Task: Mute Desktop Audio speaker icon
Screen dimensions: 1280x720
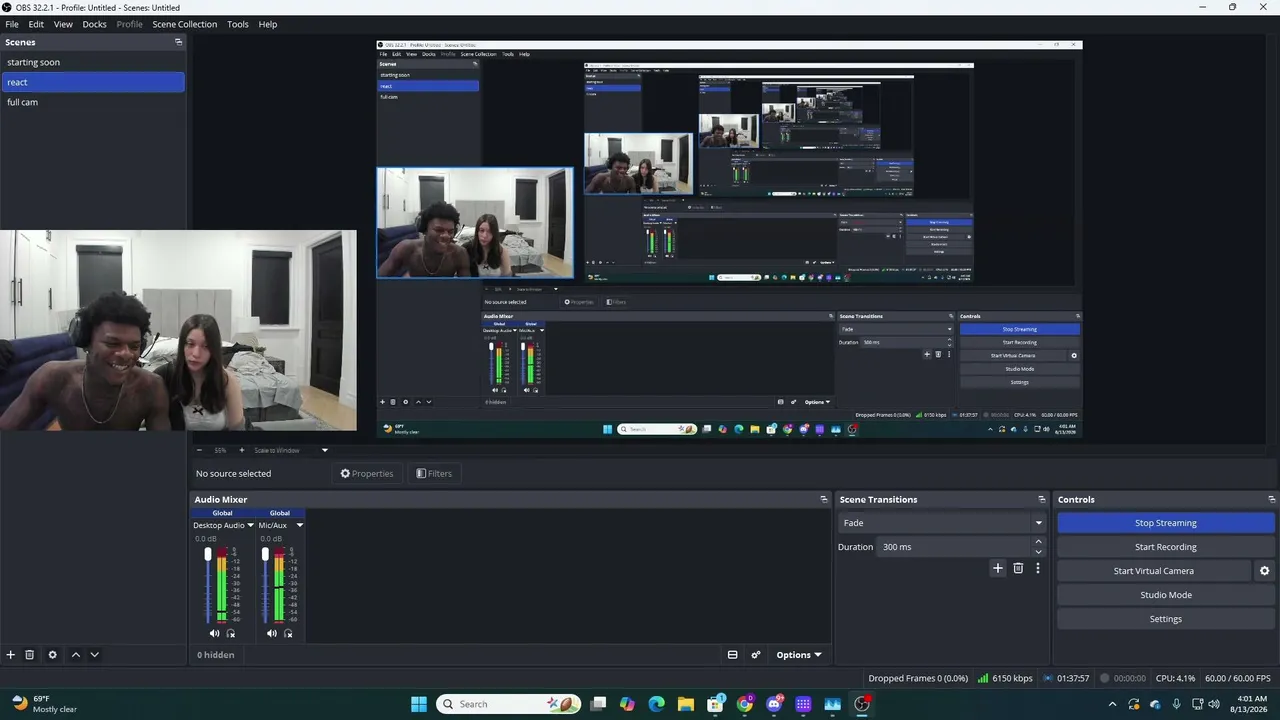Action: [214, 633]
